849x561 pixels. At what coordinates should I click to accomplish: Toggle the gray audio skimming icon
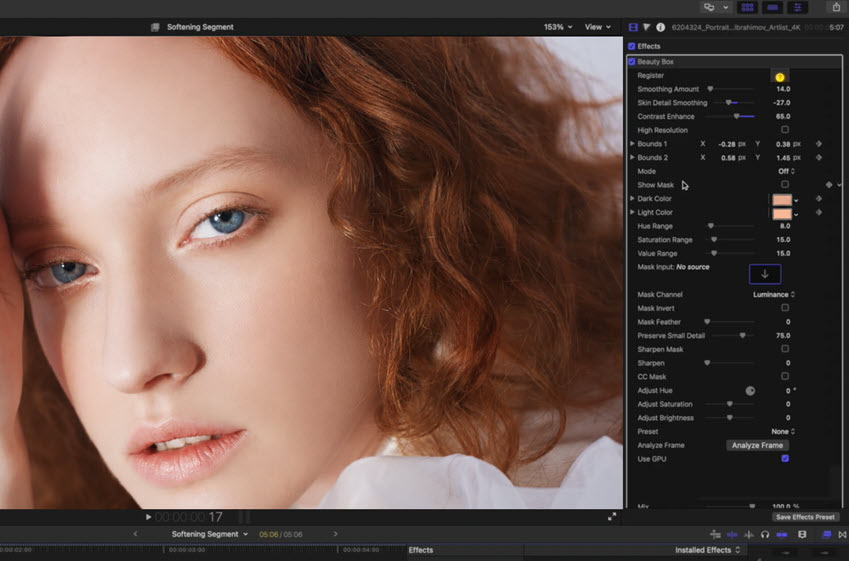coord(749,534)
